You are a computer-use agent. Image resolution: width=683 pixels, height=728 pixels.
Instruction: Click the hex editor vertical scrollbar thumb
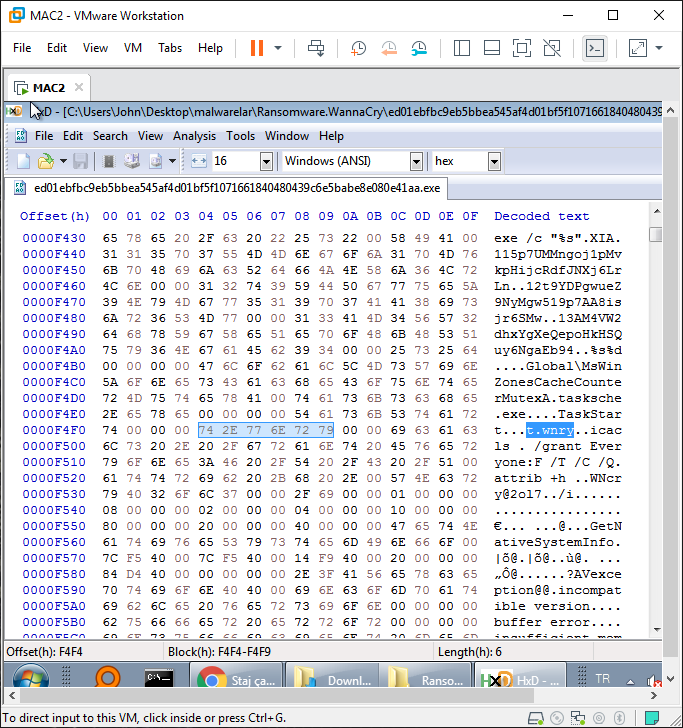pyautogui.click(x=656, y=234)
